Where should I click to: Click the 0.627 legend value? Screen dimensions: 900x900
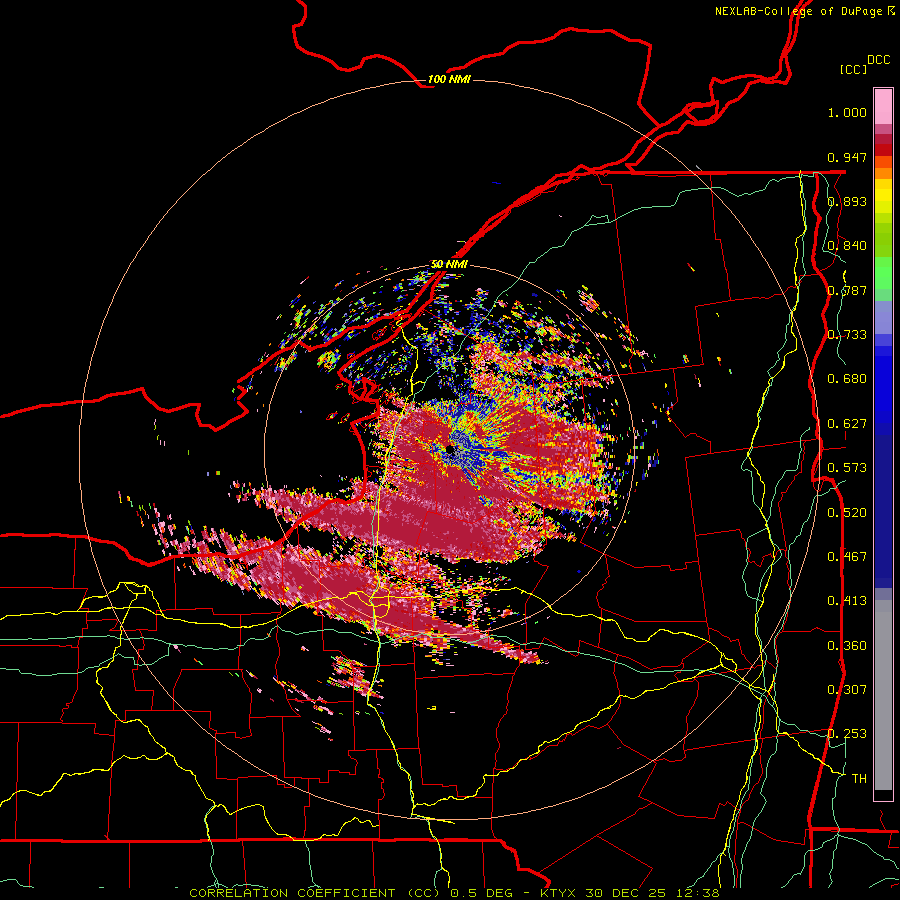coord(847,424)
